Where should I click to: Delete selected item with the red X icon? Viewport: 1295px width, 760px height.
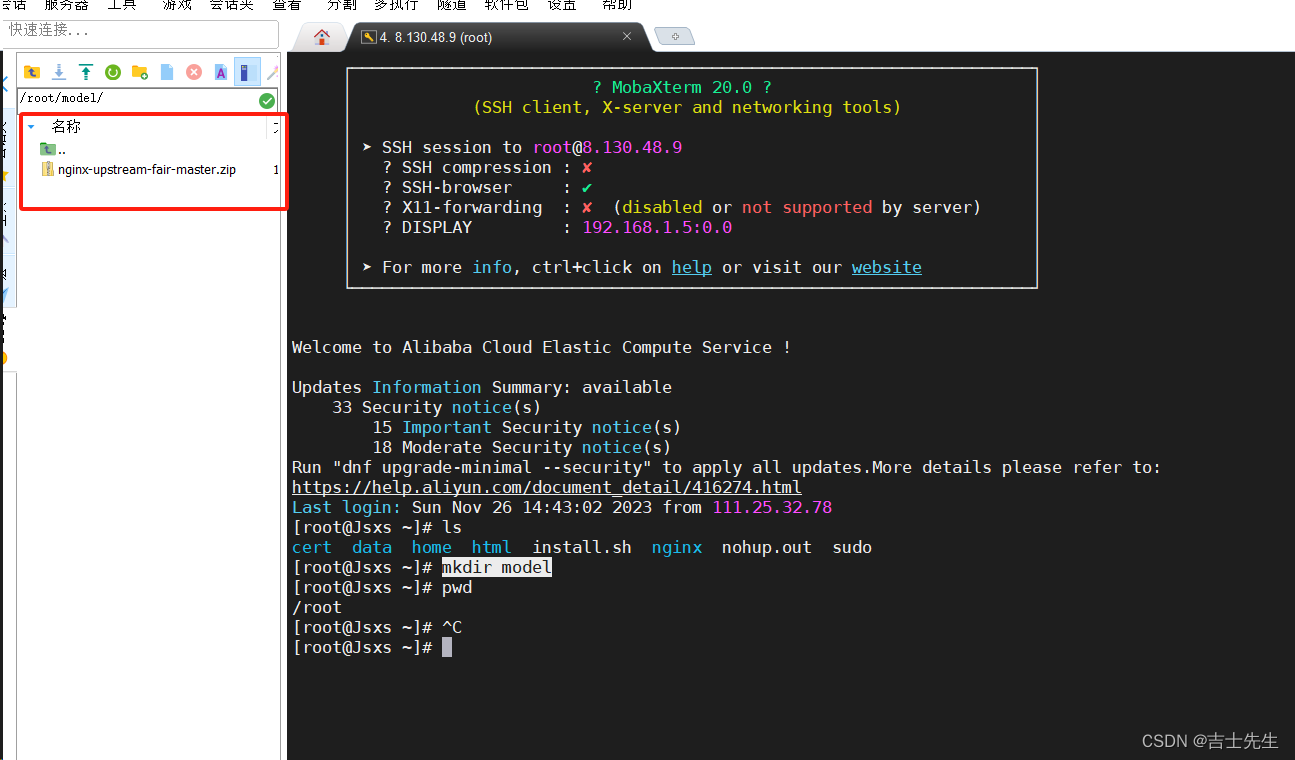point(194,72)
